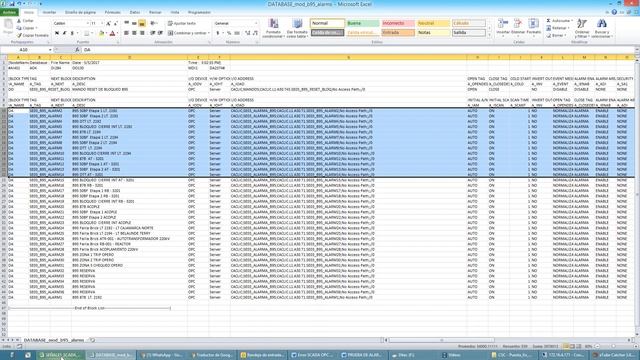This screenshot has height=360, width=640.
Task: Click the Name Box showing A10
Action: click(x=27, y=50)
